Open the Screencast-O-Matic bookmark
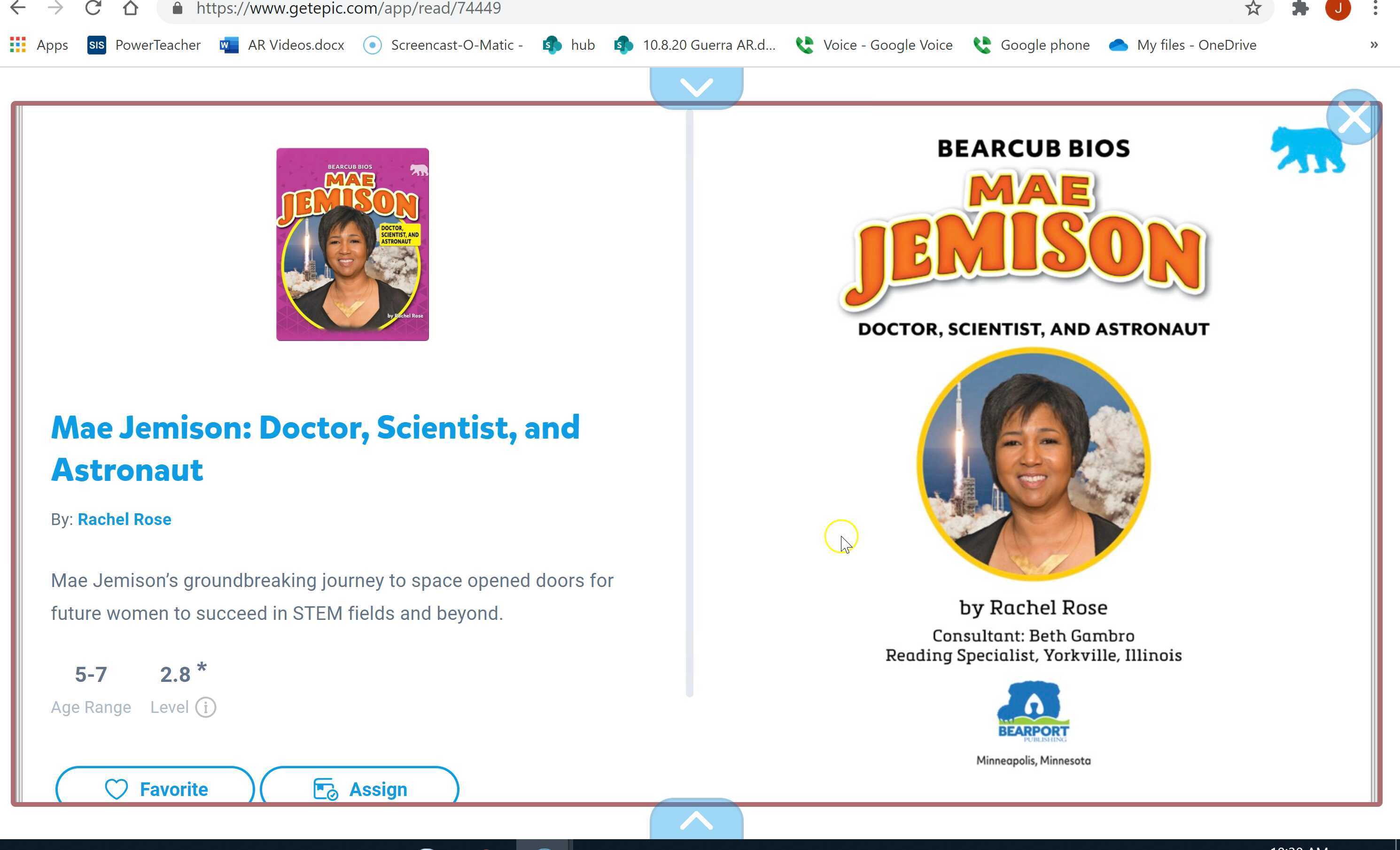 [443, 45]
